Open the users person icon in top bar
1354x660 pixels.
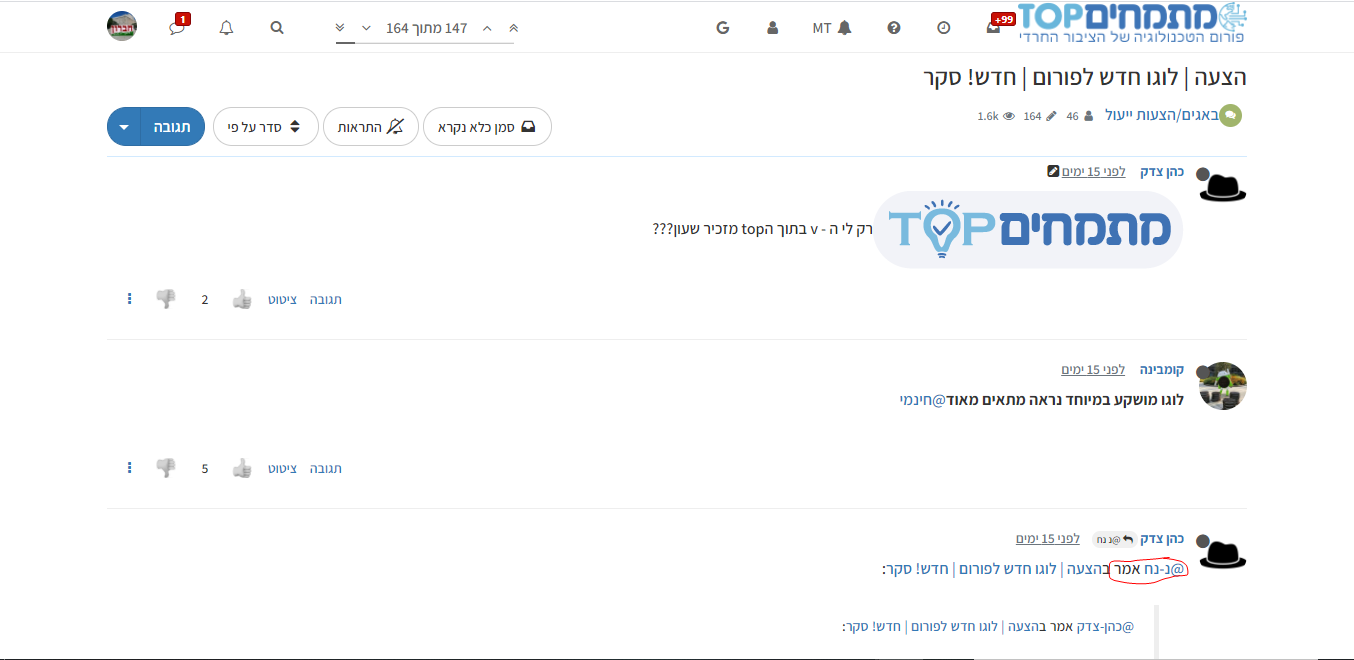[x=772, y=28]
